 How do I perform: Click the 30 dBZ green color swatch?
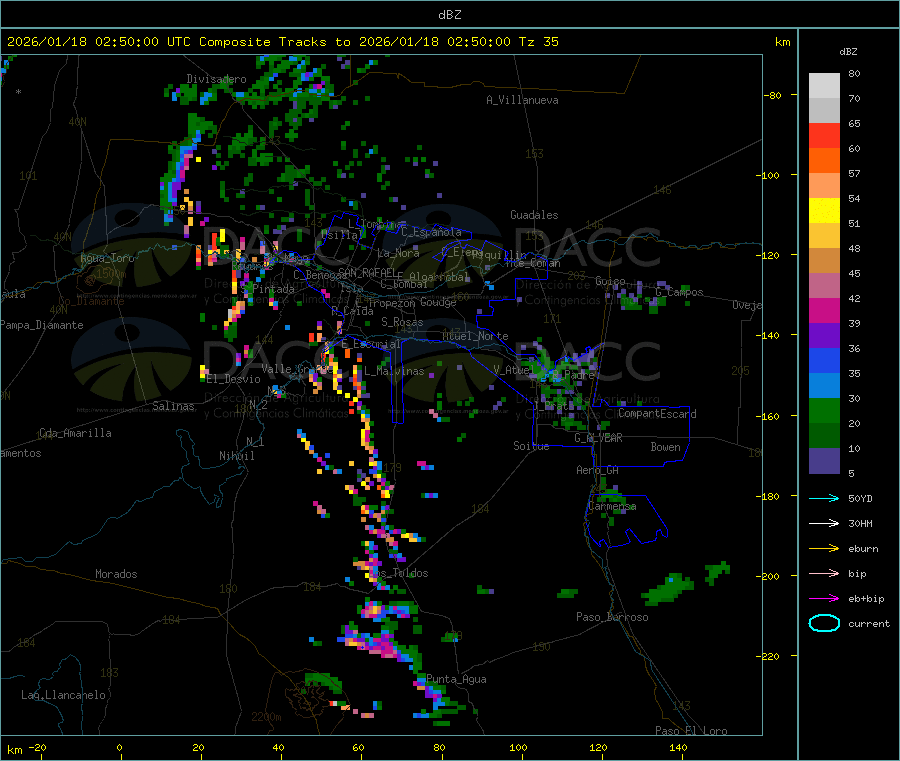click(824, 410)
